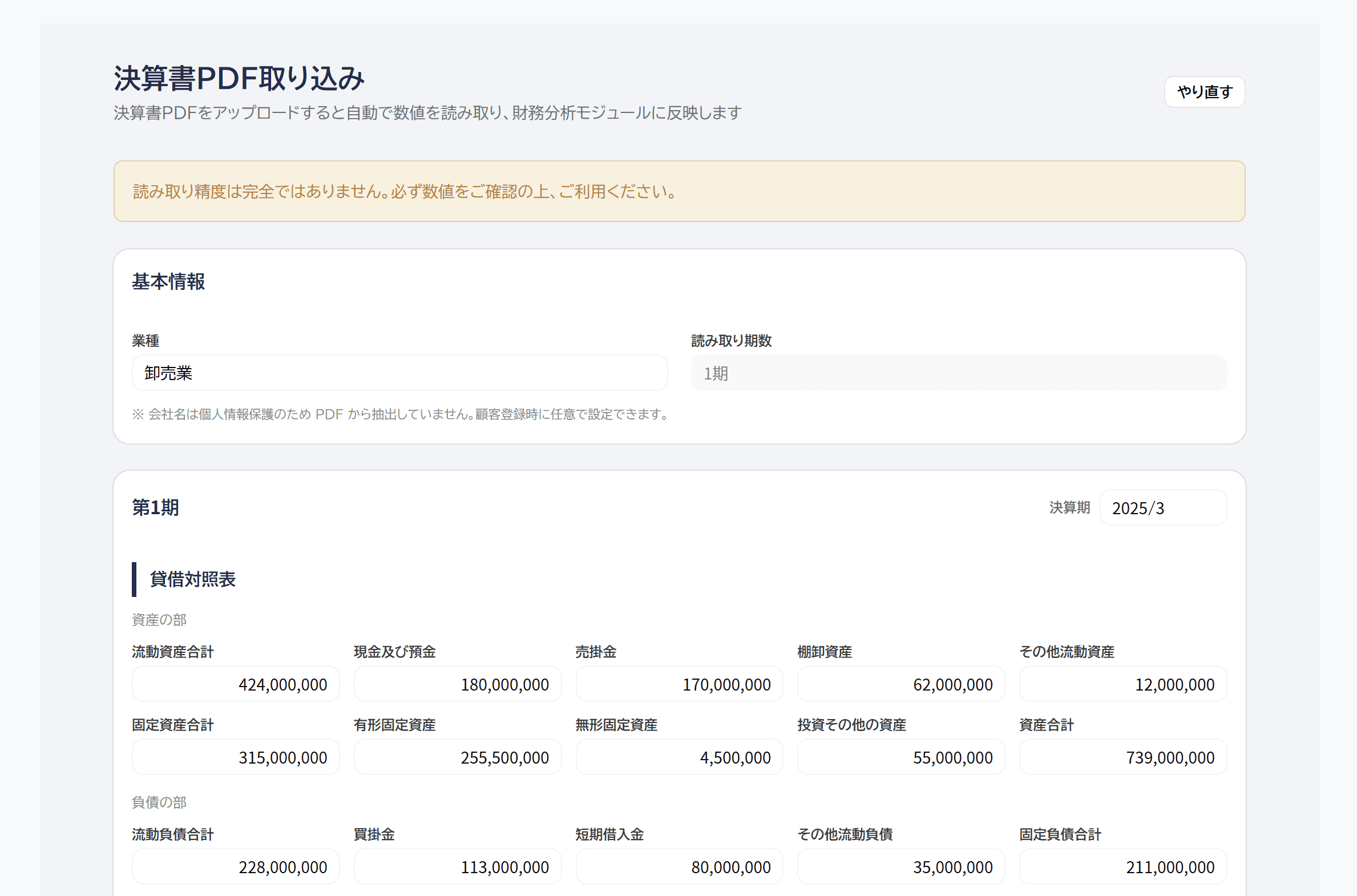Click the 基本情報 section heading
The image size is (1357, 896).
tap(168, 282)
